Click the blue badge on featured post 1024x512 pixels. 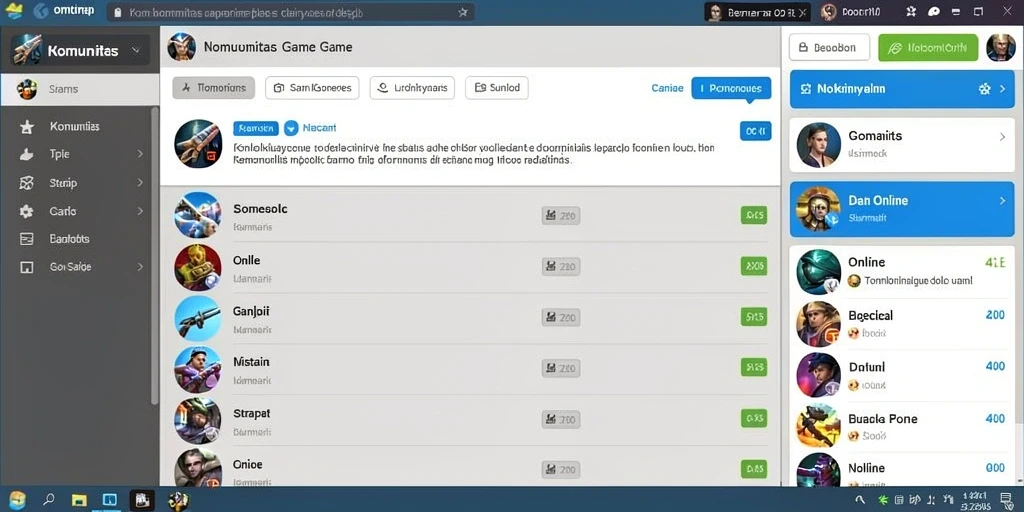(x=756, y=131)
